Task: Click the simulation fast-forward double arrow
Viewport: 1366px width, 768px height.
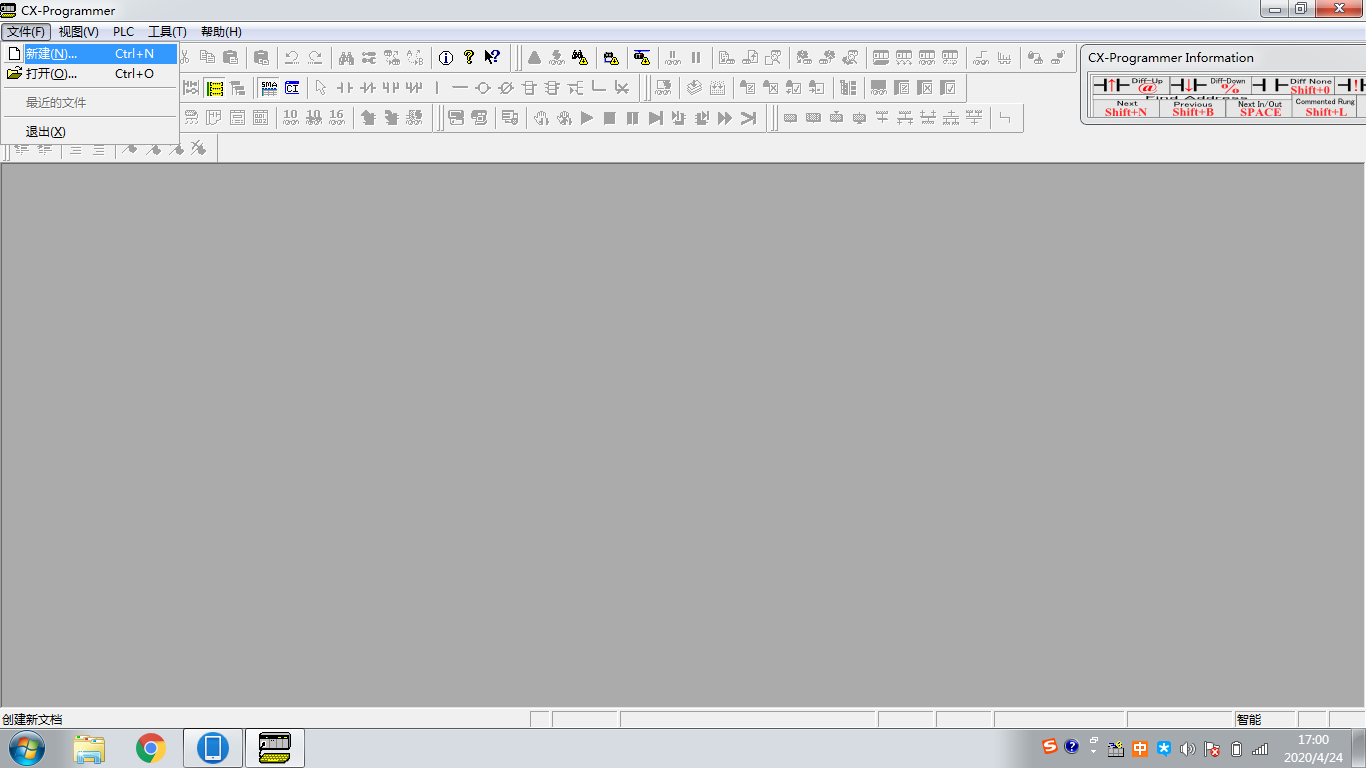Action: [725, 118]
